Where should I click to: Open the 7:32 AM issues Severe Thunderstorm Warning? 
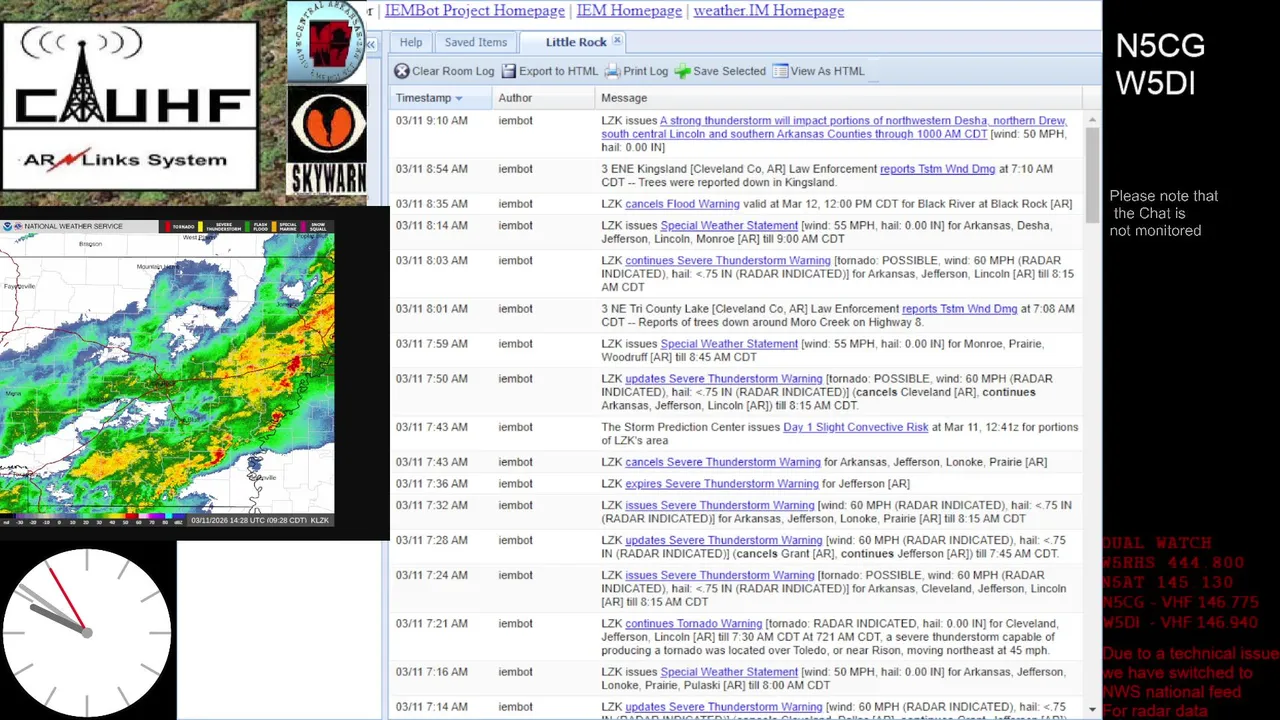pos(720,506)
